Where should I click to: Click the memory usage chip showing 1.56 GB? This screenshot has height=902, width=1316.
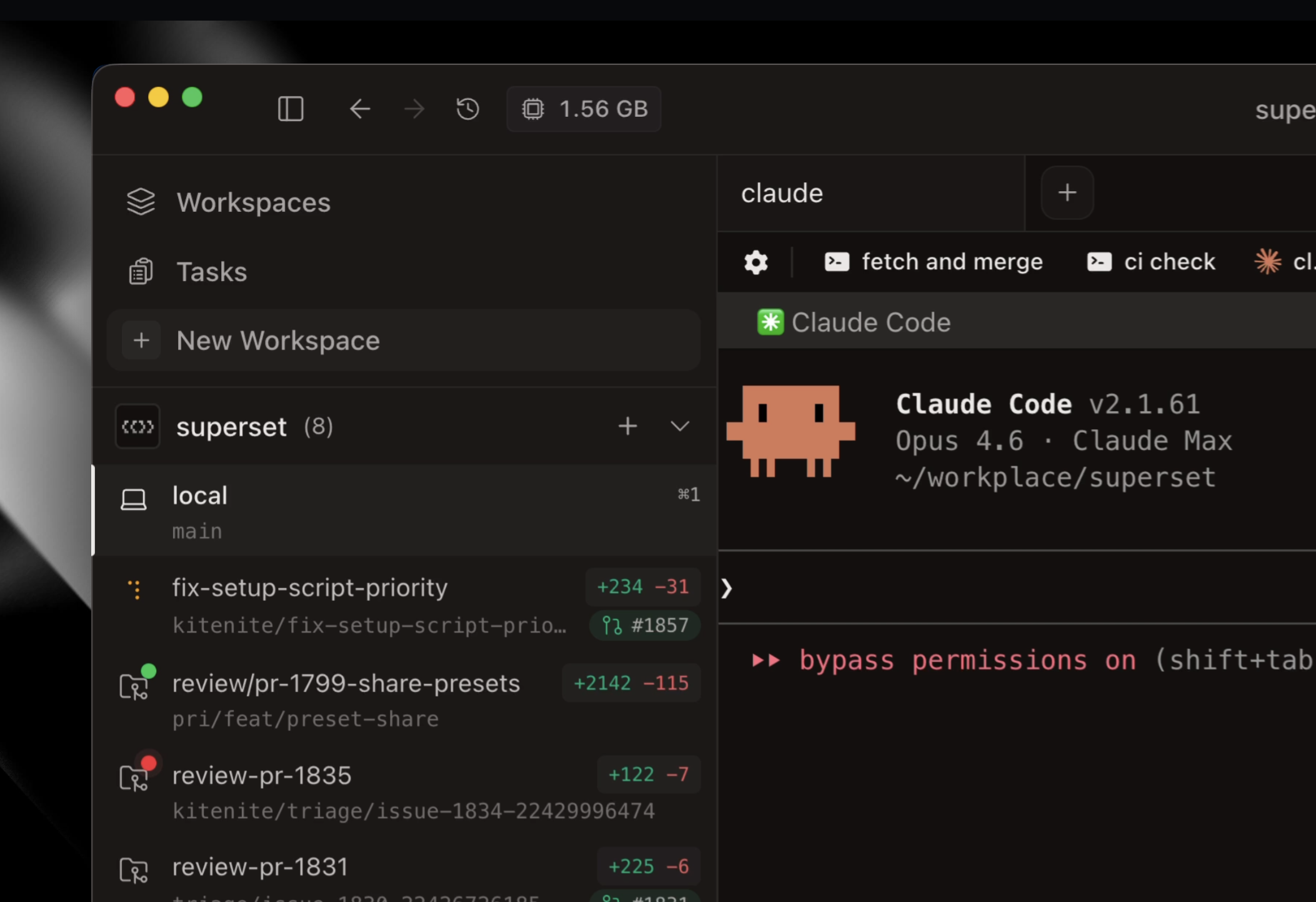(x=583, y=108)
